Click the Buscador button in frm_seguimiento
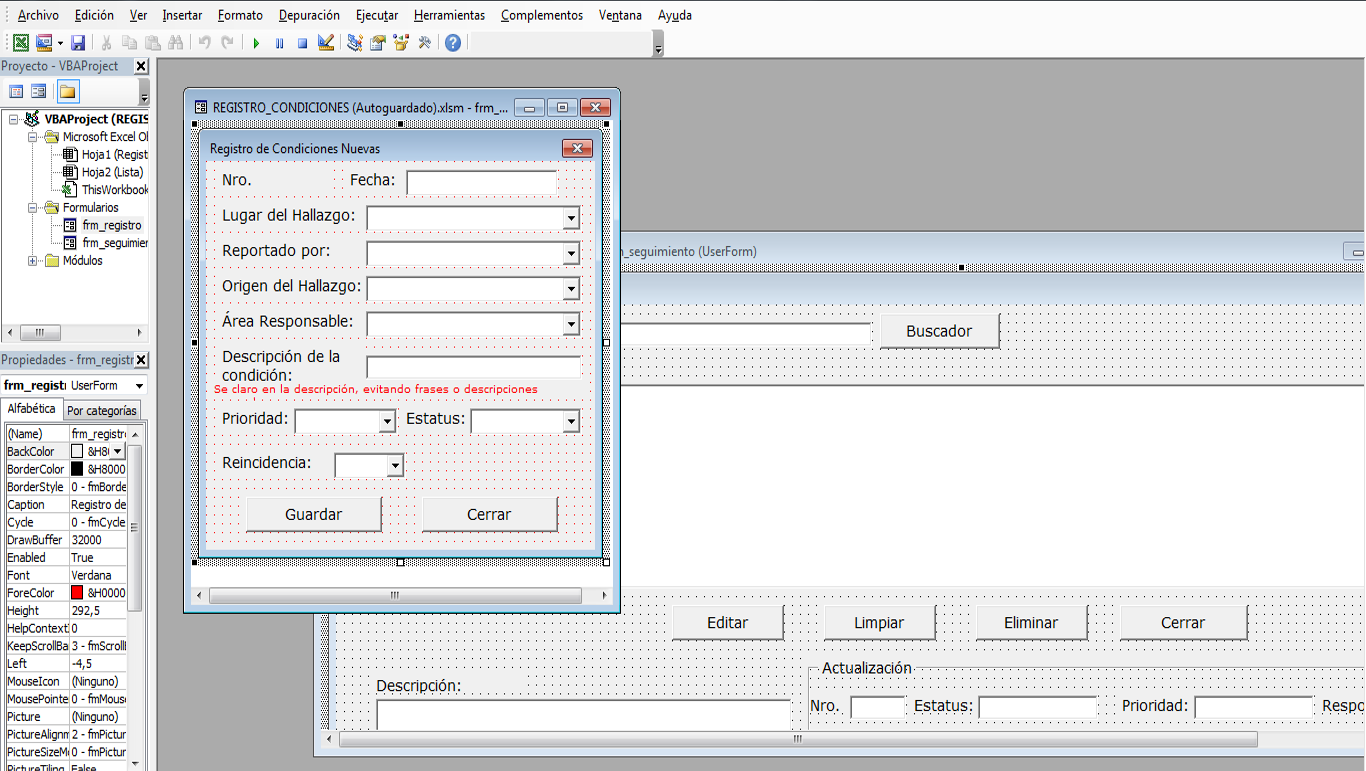This screenshot has width=1366, height=771. tap(939, 331)
